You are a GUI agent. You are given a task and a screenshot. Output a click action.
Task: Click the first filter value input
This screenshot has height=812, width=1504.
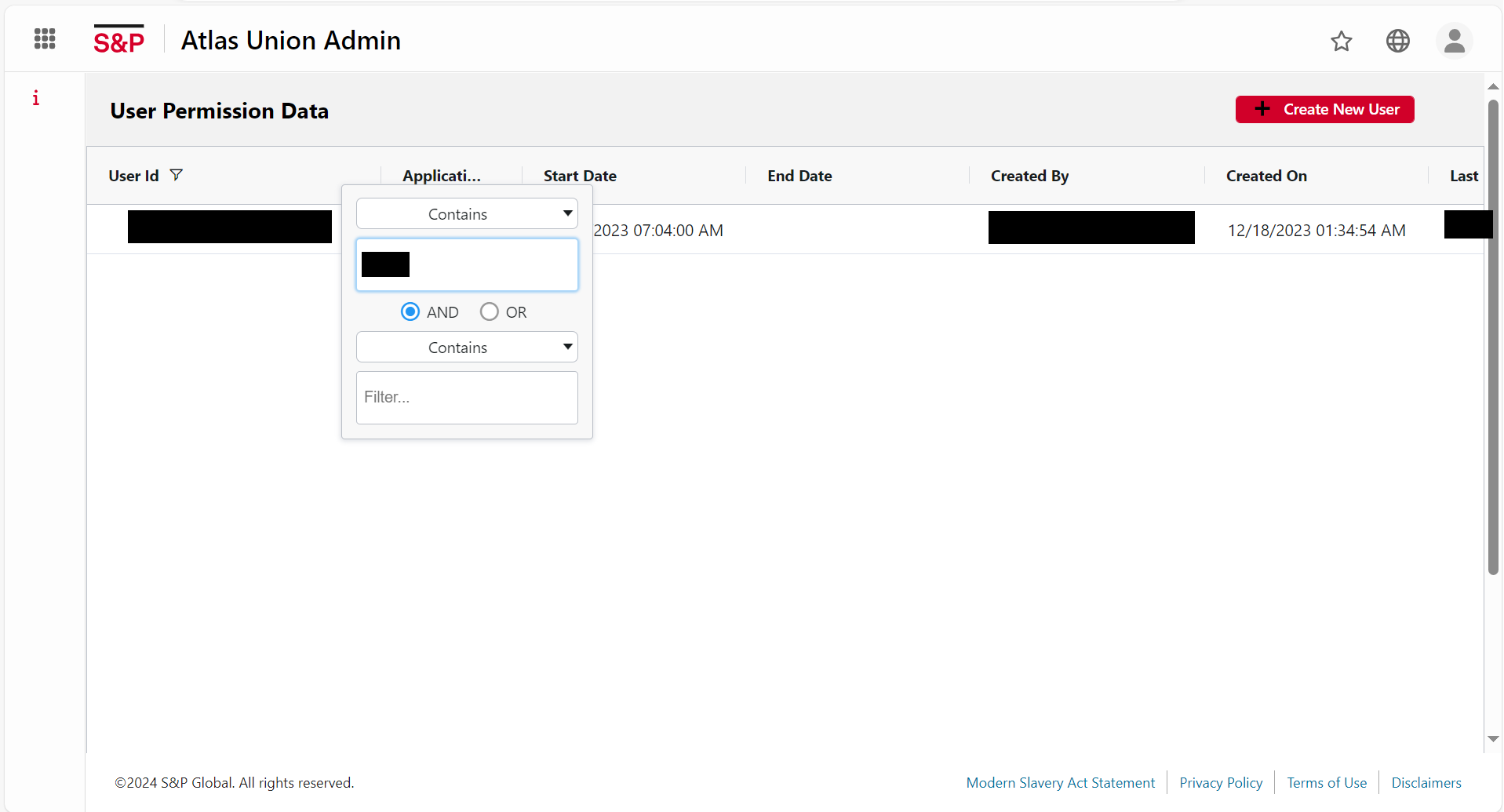coord(467,264)
